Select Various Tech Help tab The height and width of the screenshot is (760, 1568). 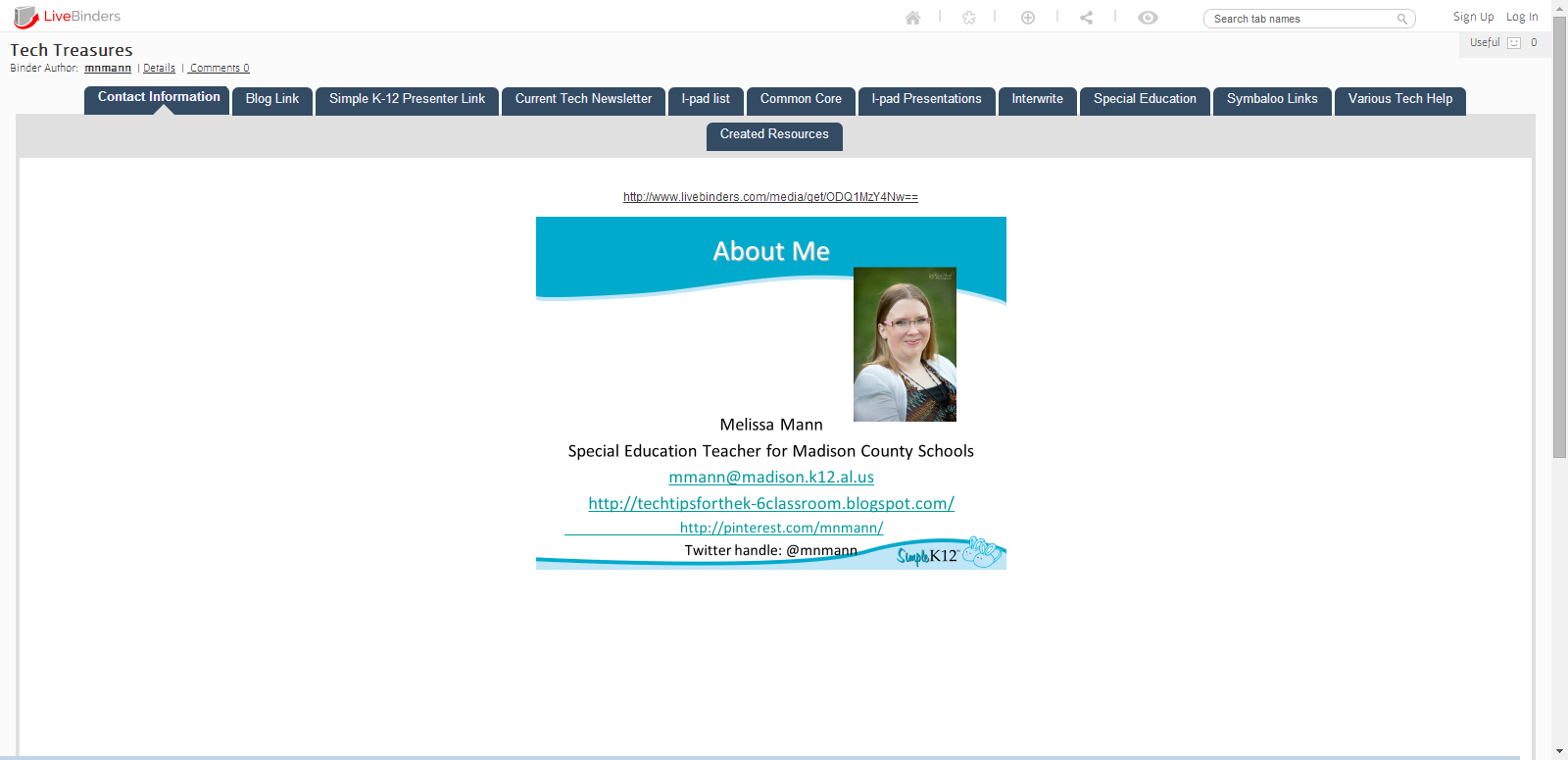coord(1400,101)
